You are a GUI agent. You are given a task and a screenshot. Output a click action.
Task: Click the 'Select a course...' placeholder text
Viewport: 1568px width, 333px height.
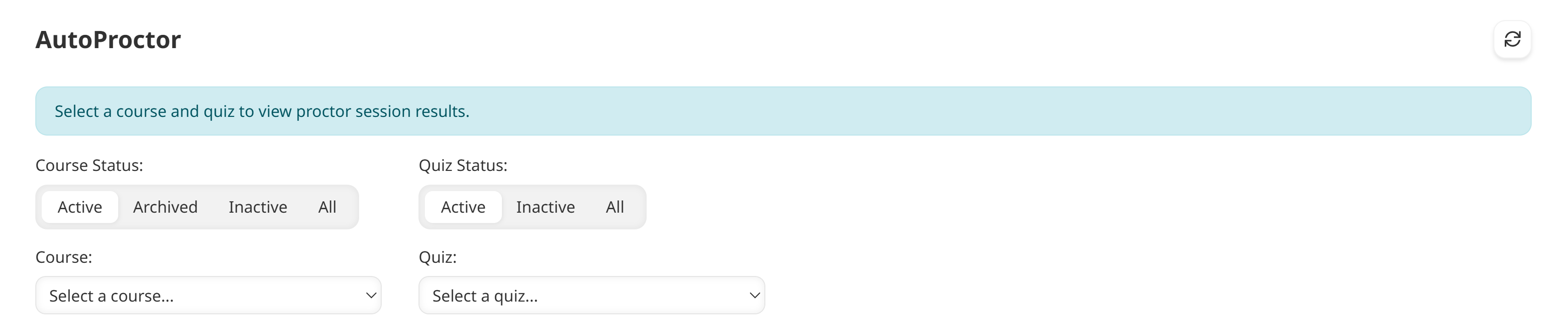pyautogui.click(x=111, y=296)
